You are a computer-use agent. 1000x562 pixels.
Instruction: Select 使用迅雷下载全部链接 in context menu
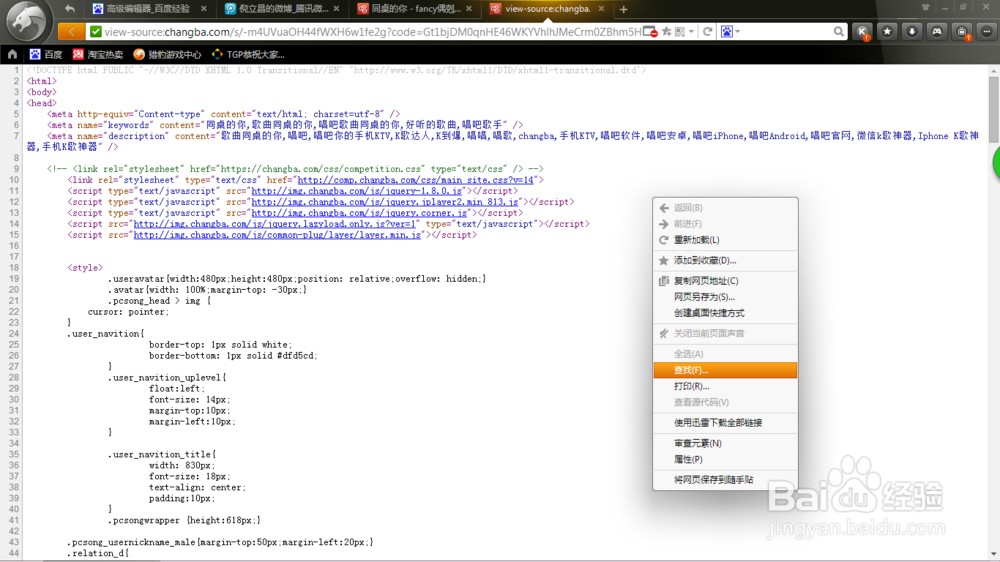point(725,423)
